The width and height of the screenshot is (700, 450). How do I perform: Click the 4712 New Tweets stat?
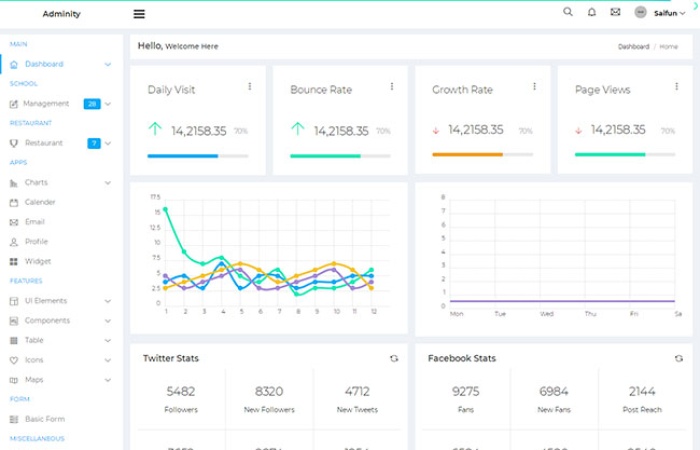pos(357,399)
